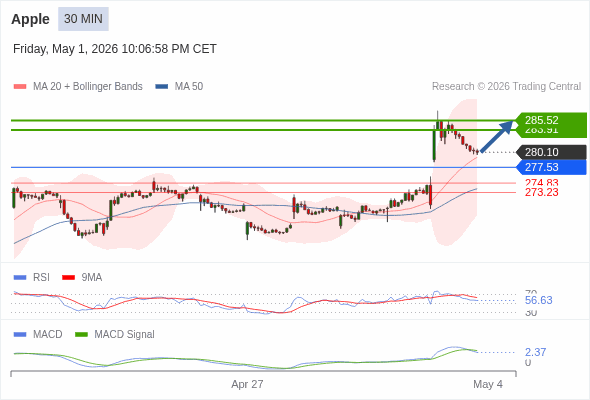The height and width of the screenshot is (400, 590).
Task: Click the 285.52 green target price label
Action: tap(551, 120)
